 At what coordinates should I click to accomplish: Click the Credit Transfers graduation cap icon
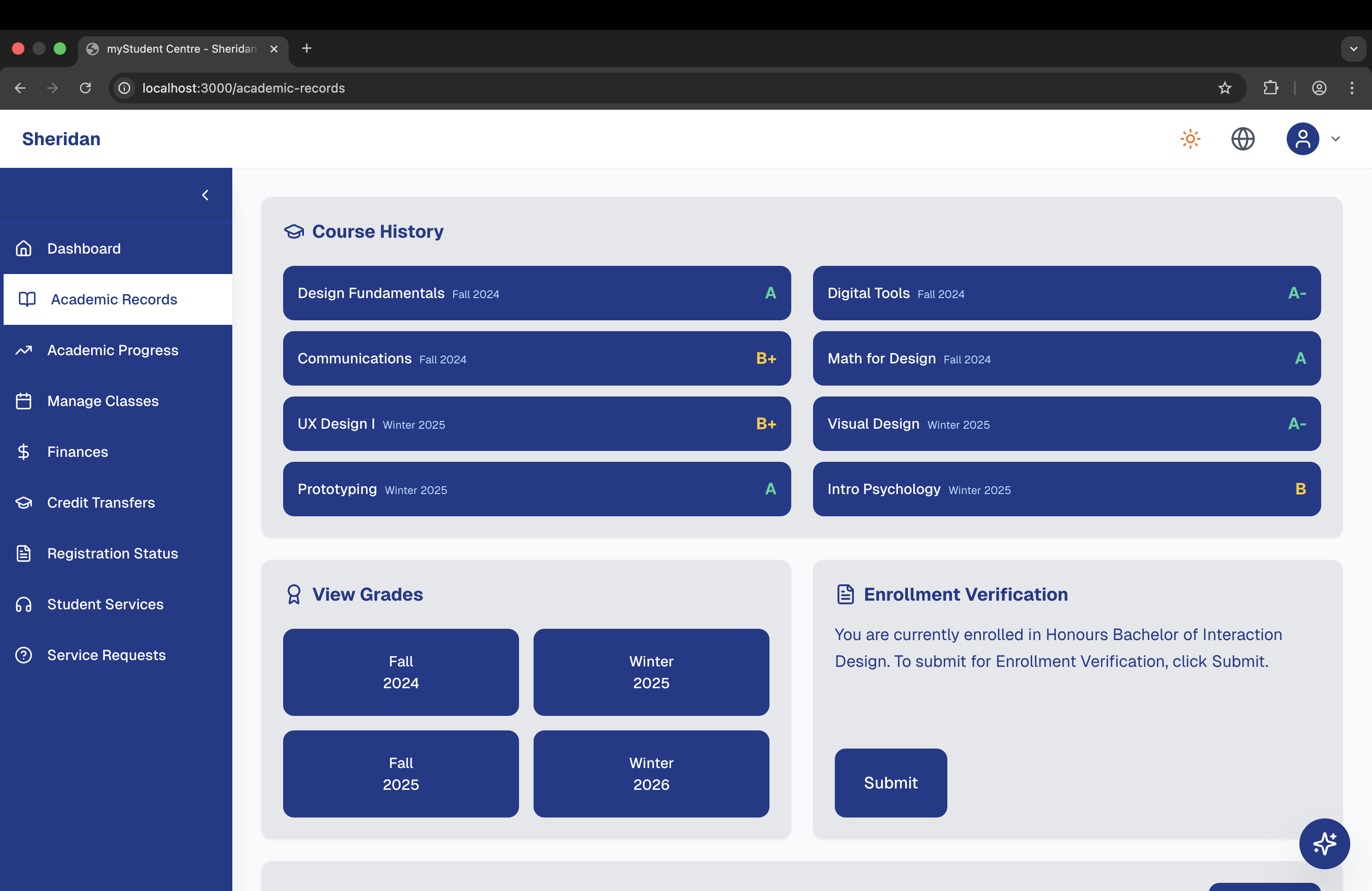(24, 503)
